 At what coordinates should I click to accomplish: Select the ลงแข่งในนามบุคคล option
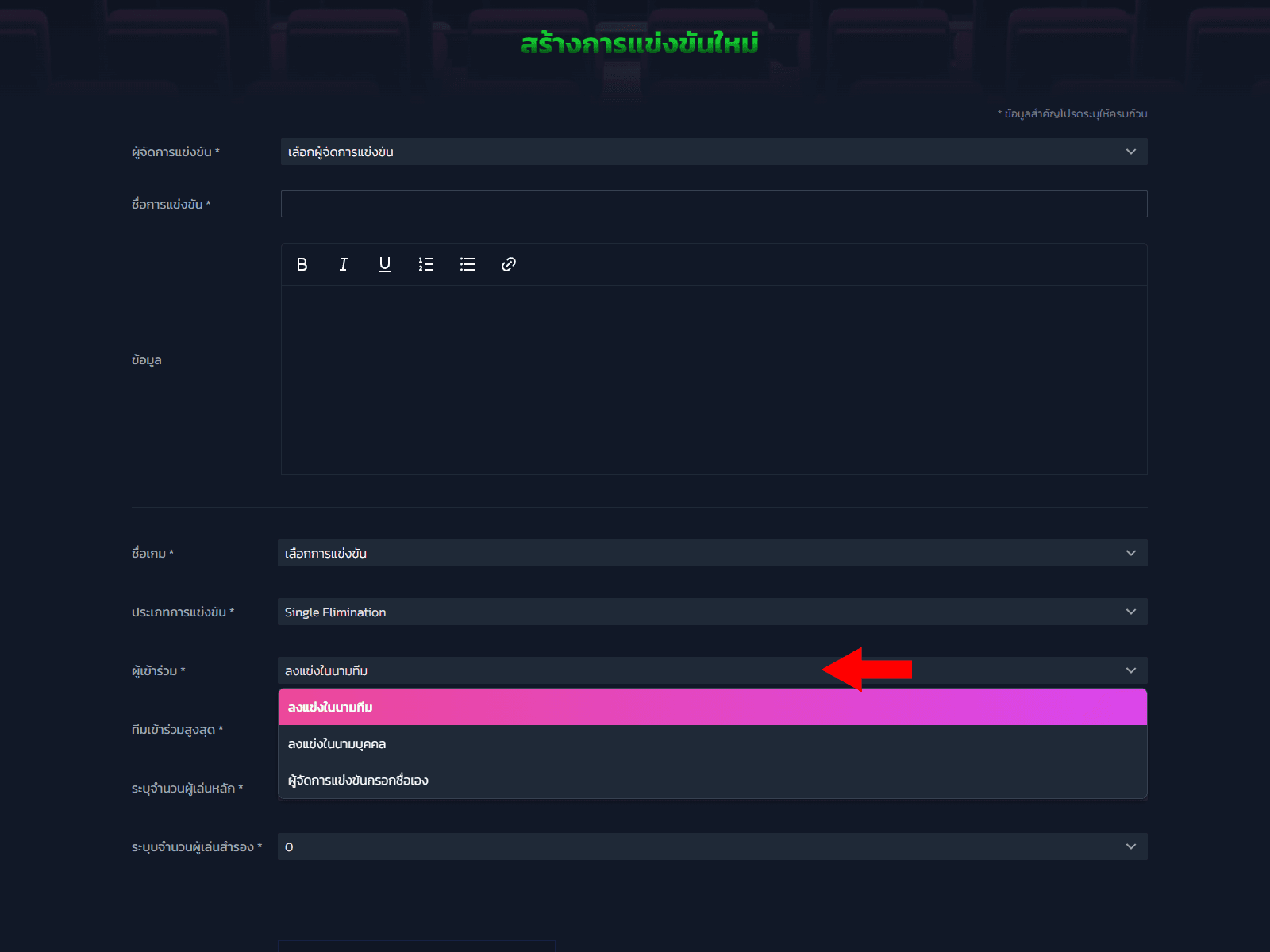712,743
